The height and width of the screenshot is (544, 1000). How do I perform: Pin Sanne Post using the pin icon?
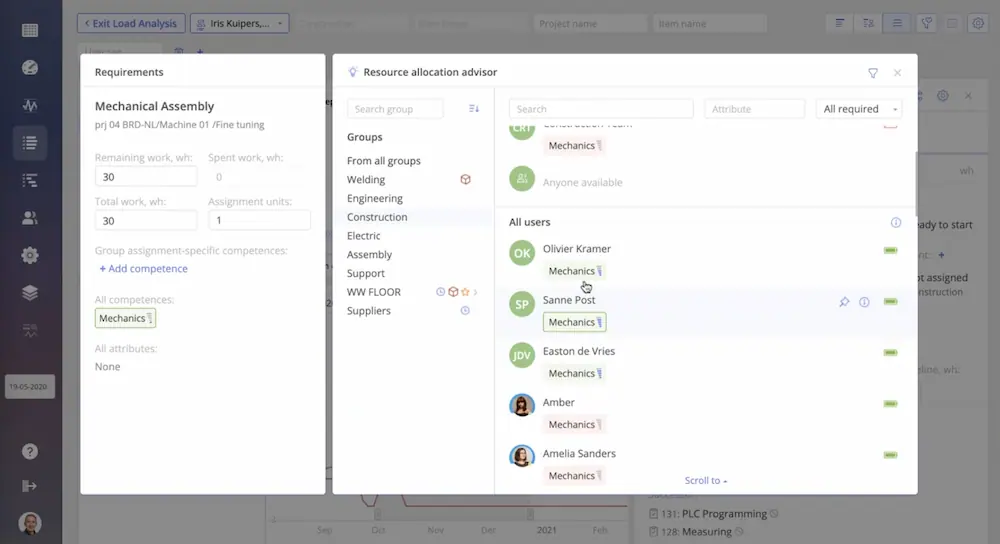coord(844,302)
